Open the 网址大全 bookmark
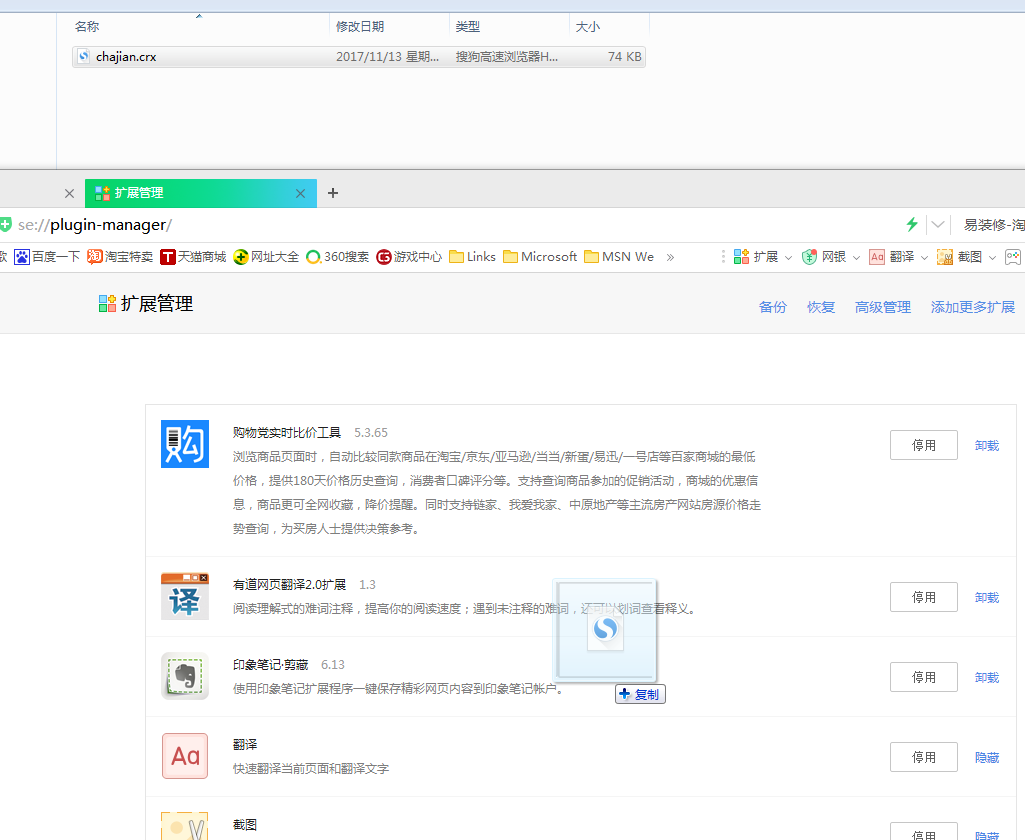The width and height of the screenshot is (1025, 840). (x=266, y=257)
